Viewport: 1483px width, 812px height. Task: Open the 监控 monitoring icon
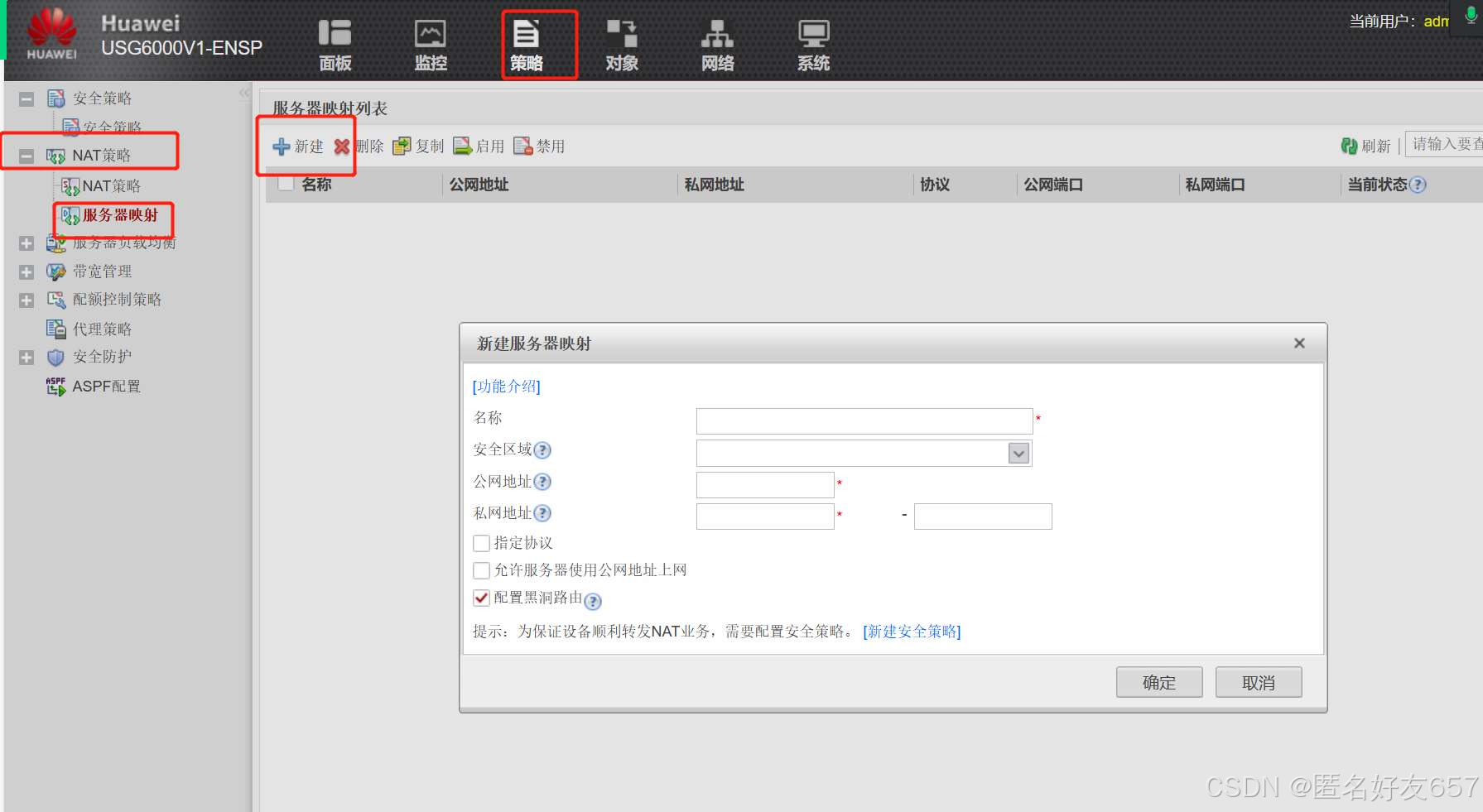pyautogui.click(x=430, y=34)
